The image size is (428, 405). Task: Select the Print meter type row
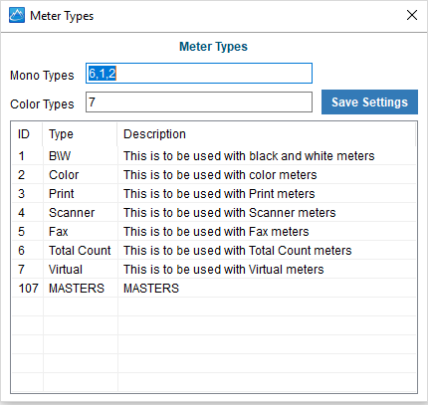pyautogui.click(x=214, y=194)
